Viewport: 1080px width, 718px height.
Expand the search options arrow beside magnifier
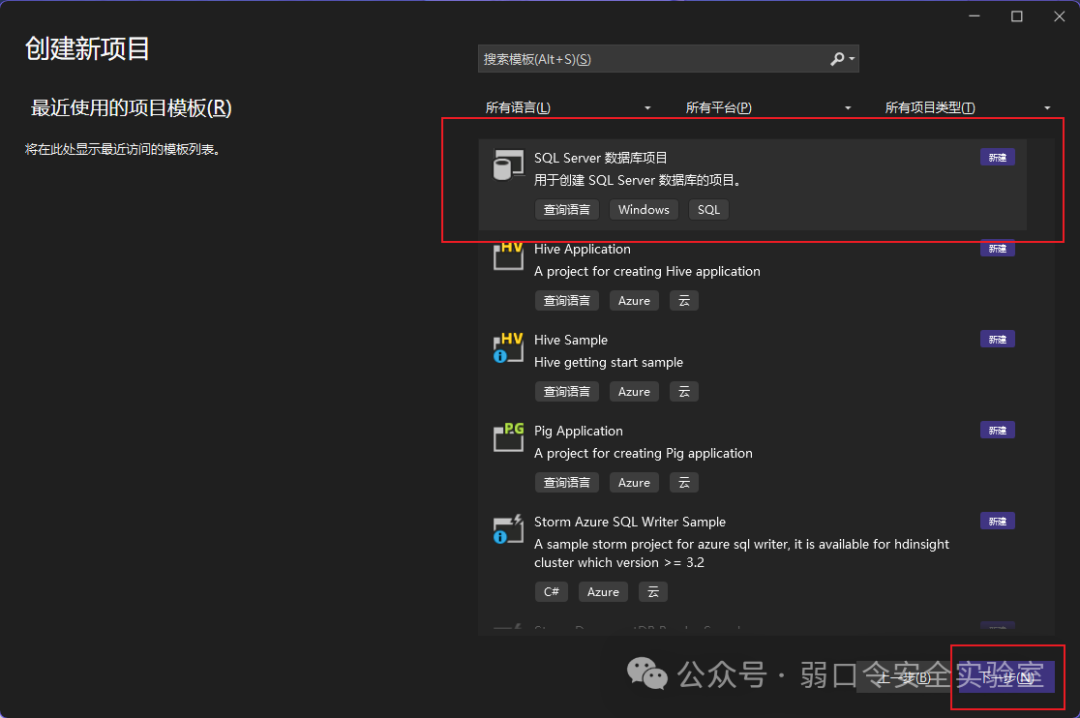click(852, 59)
